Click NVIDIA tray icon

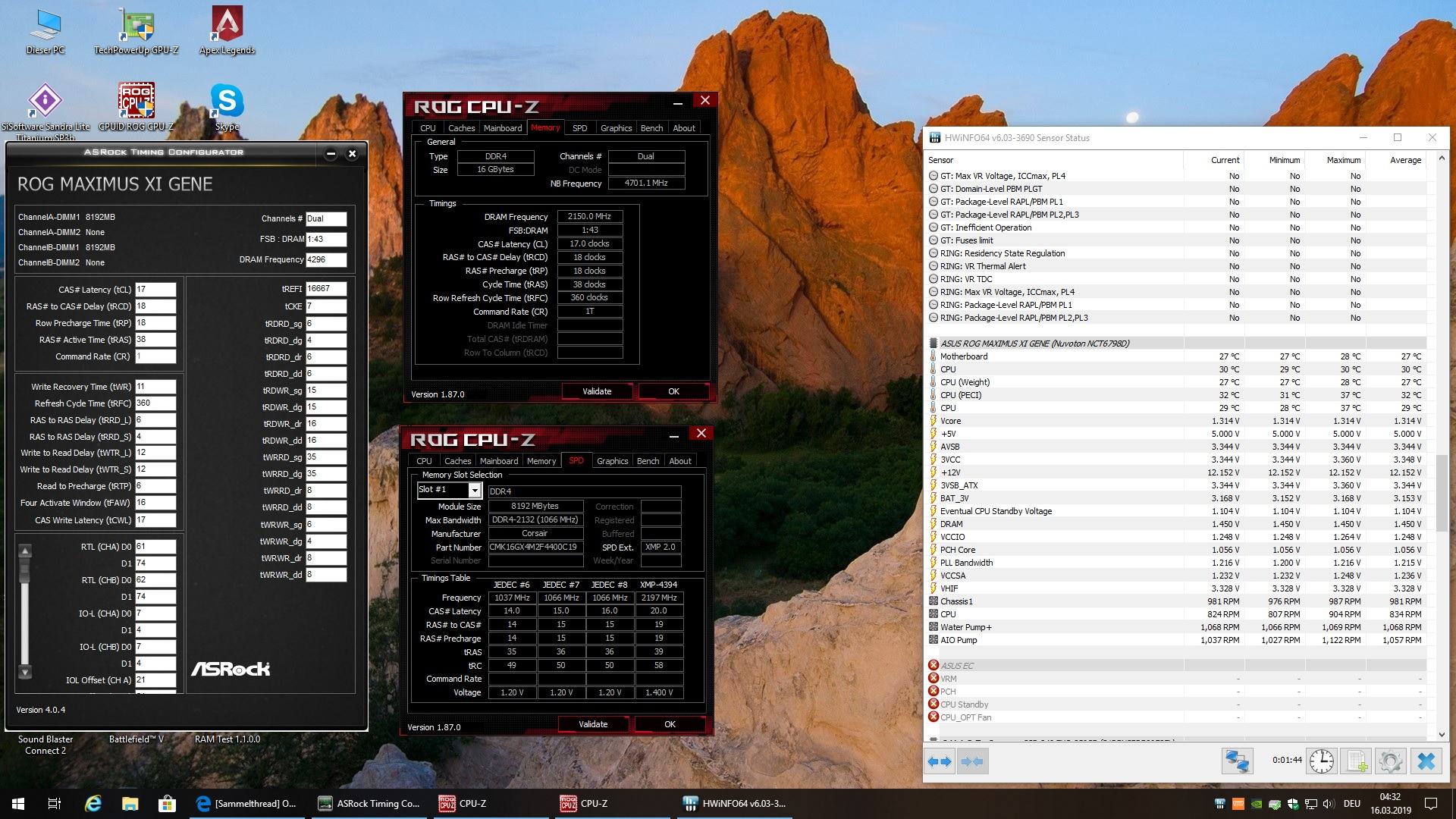(x=1256, y=804)
